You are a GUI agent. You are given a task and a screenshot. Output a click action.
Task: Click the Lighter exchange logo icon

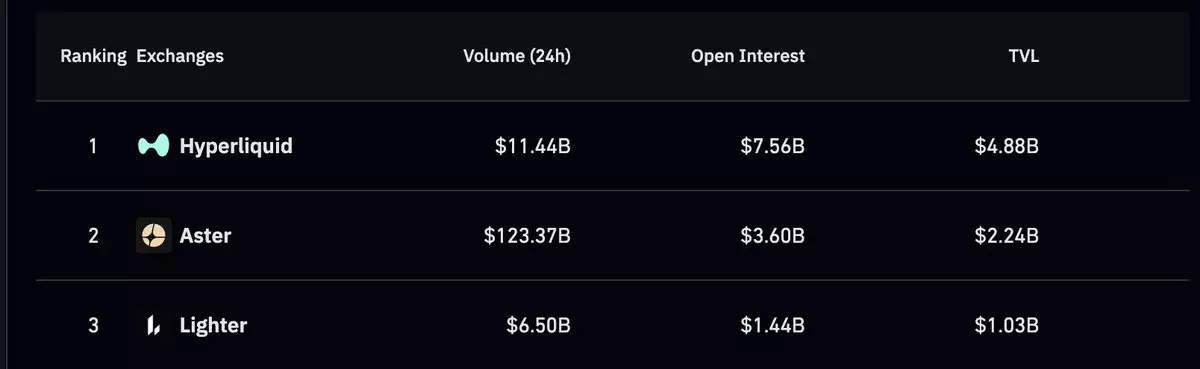[154, 325]
